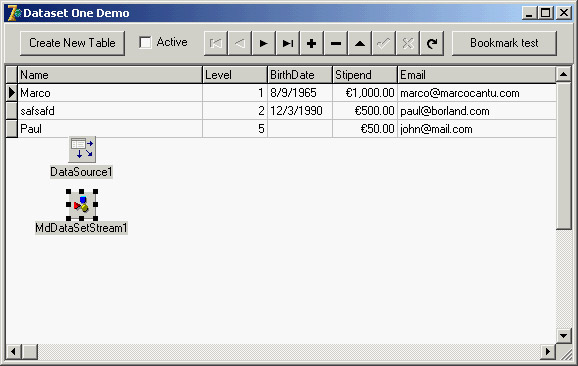Image resolution: width=578 pixels, height=366 pixels.
Task: Click the row indicator for the safsafd row
Action: [11, 111]
